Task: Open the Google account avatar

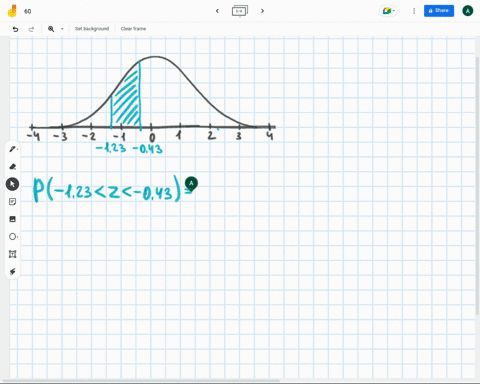Action: click(x=468, y=11)
